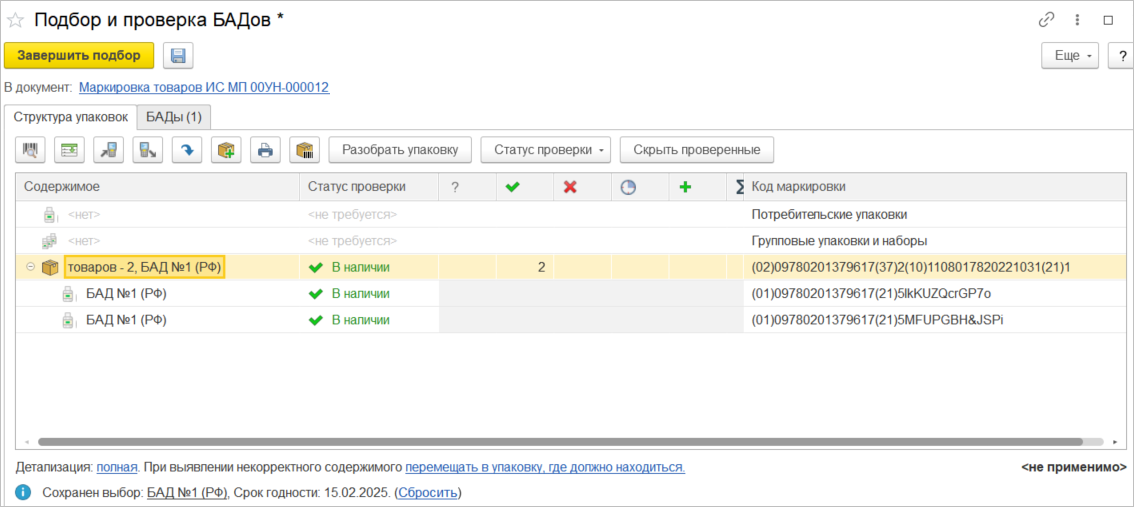The width and height of the screenshot is (1134, 507).
Task: Save using the floppy disk icon
Action: coord(178,56)
